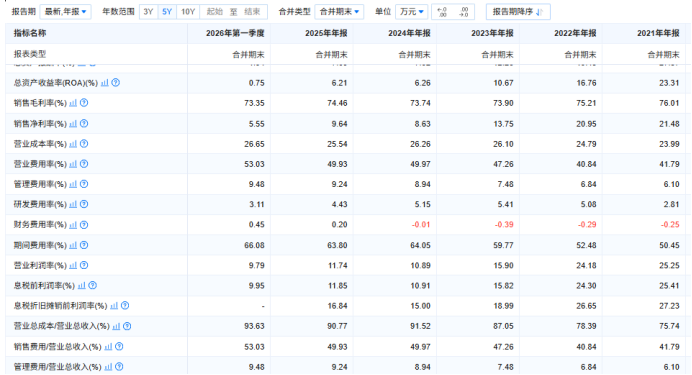Select the 财务费用率(%) row label
This screenshot has height=375, width=692.
[x=40, y=225]
